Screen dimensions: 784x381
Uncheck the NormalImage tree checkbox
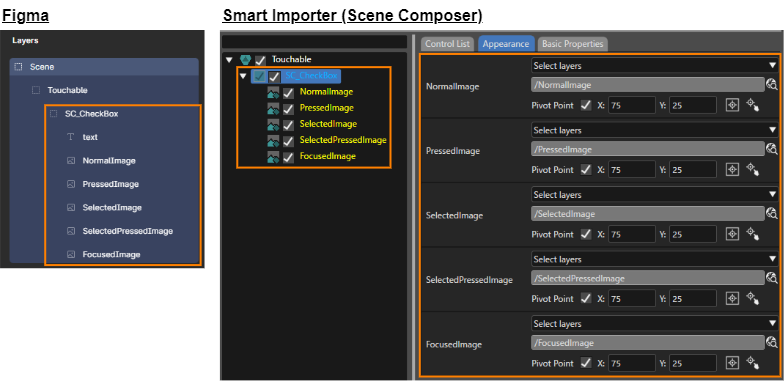coord(288,92)
